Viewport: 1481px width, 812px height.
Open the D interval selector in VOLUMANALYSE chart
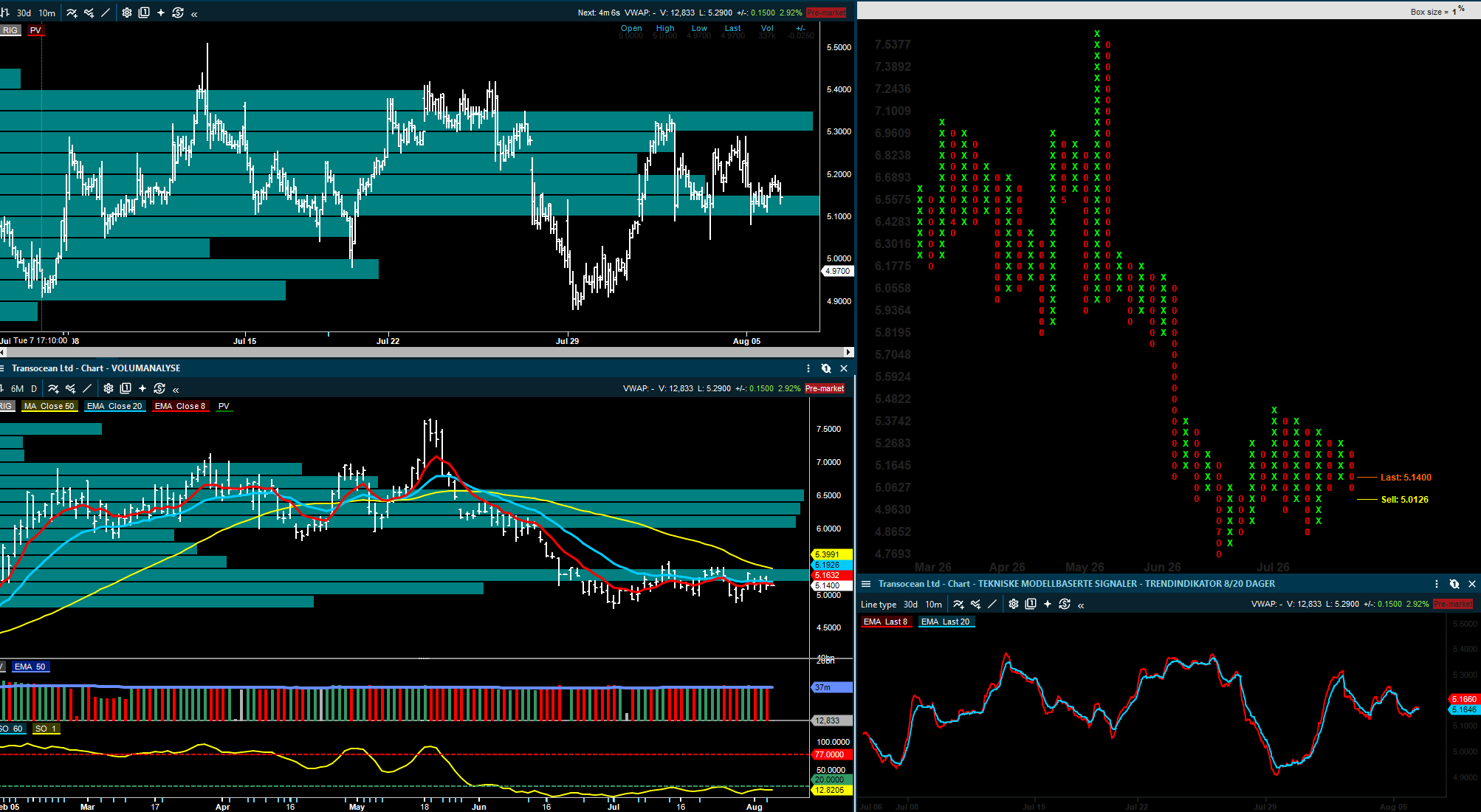pos(34,389)
